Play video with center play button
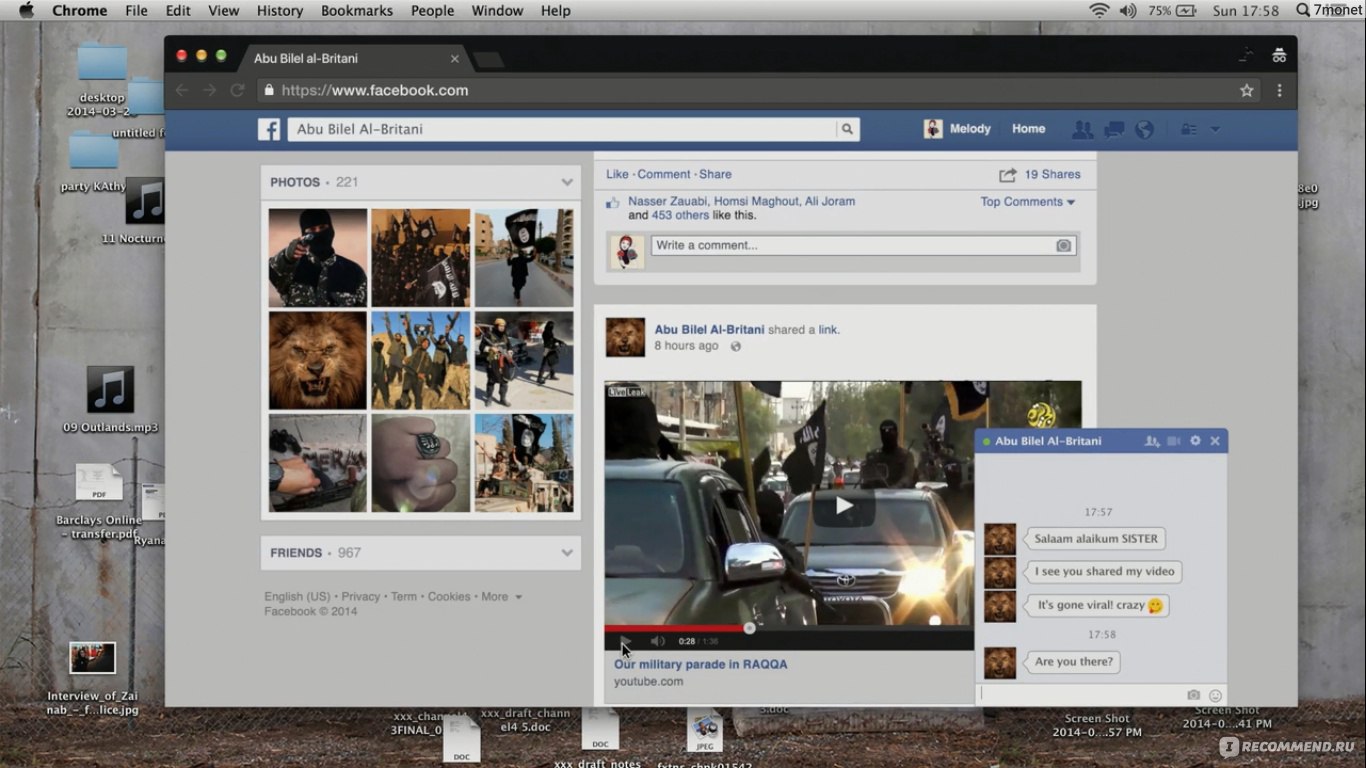The width and height of the screenshot is (1366, 768). click(x=844, y=506)
